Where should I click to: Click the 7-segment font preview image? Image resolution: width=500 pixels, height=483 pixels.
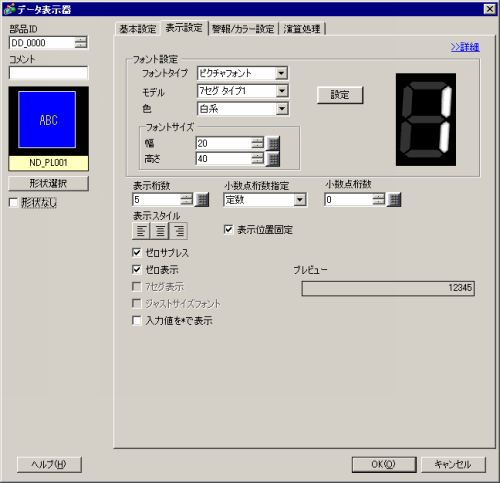(426, 119)
